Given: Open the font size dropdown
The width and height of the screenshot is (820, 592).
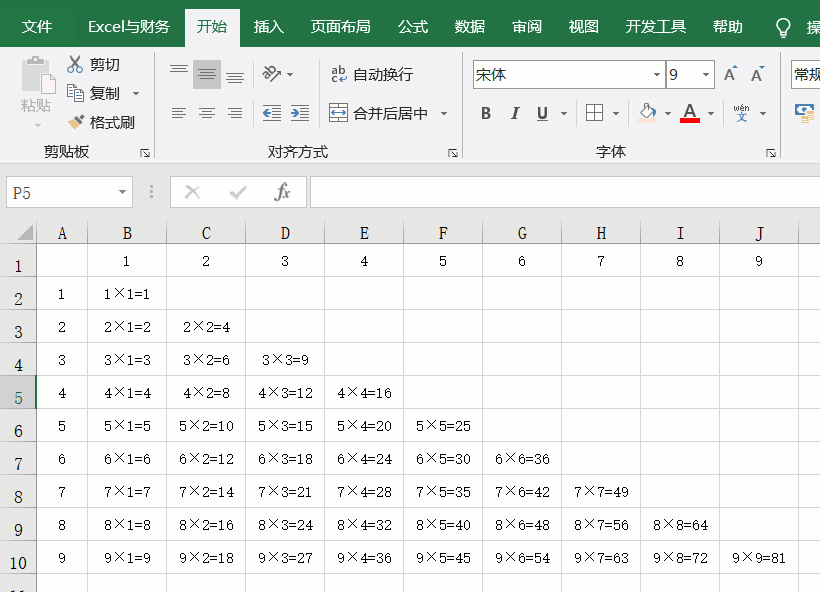Looking at the screenshot, I should (x=705, y=74).
